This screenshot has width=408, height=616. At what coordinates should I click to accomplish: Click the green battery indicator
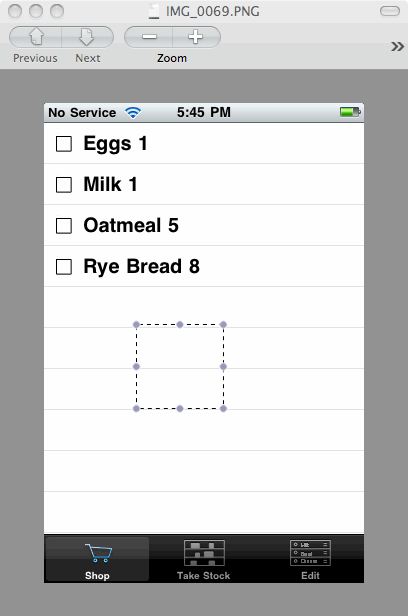pyautogui.click(x=350, y=112)
